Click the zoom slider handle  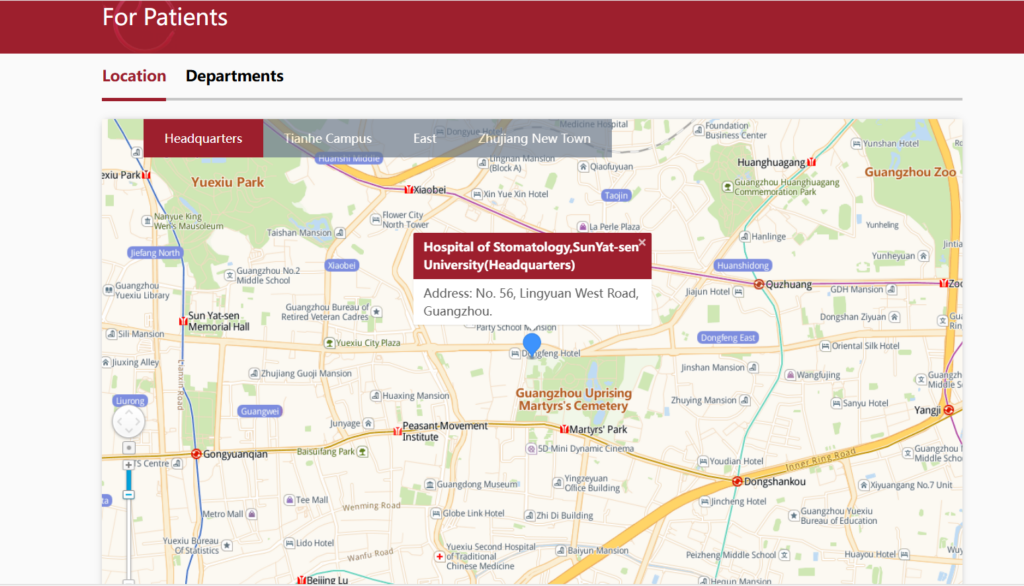[x=129, y=495]
